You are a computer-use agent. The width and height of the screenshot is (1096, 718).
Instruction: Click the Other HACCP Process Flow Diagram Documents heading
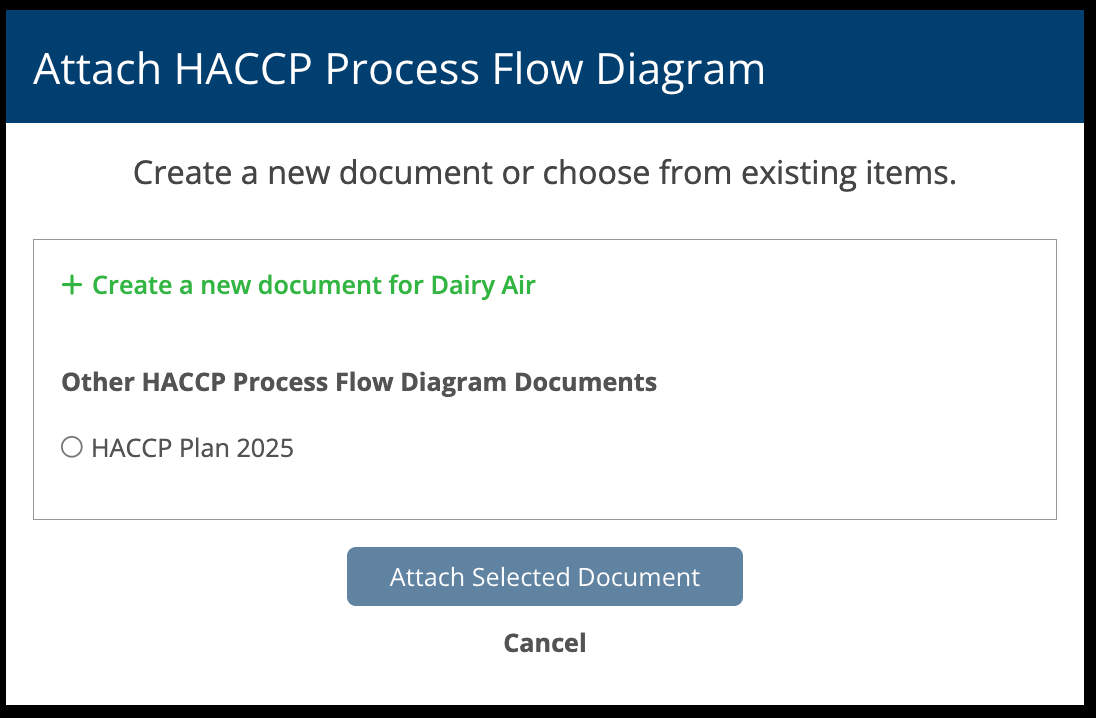[359, 382]
